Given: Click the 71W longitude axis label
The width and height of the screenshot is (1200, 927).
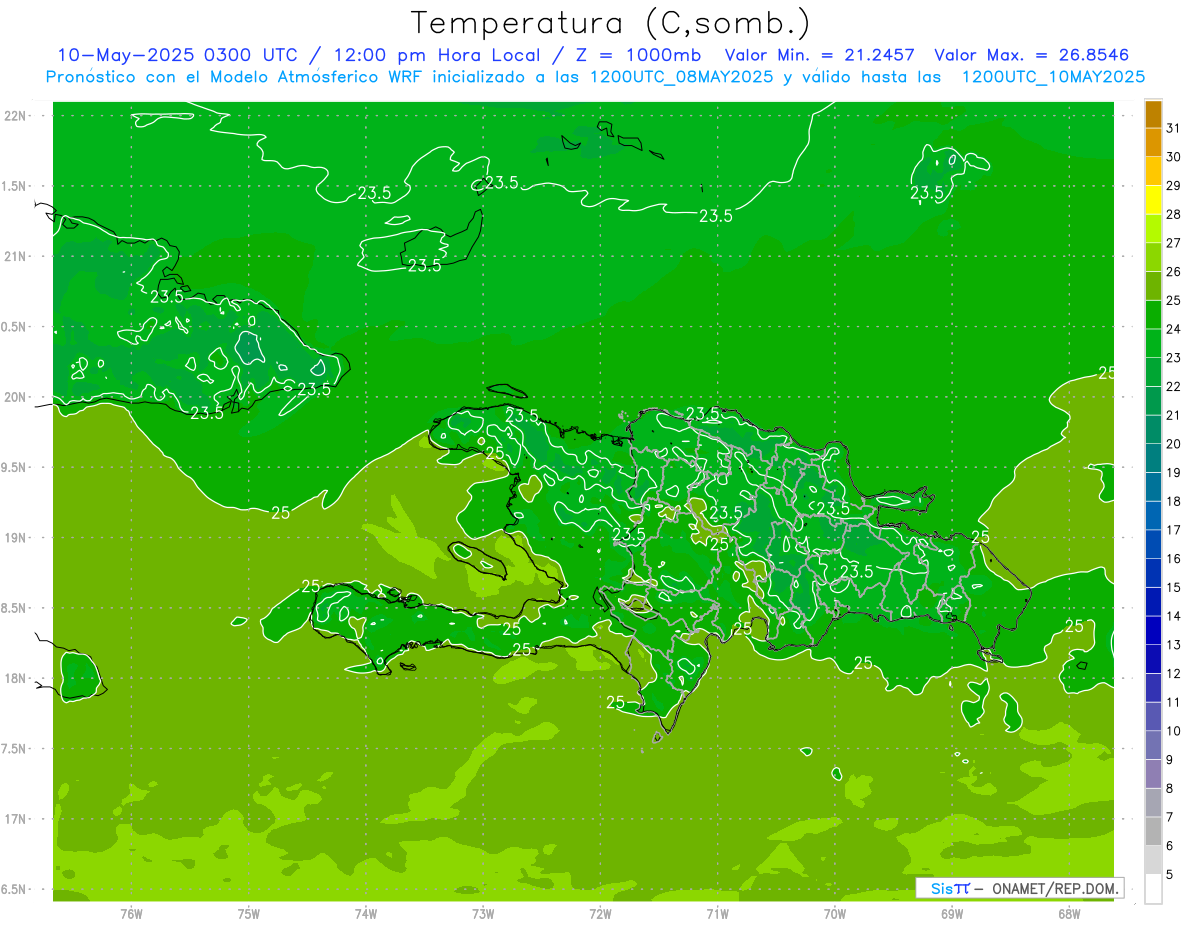Looking at the screenshot, I should tap(717, 913).
